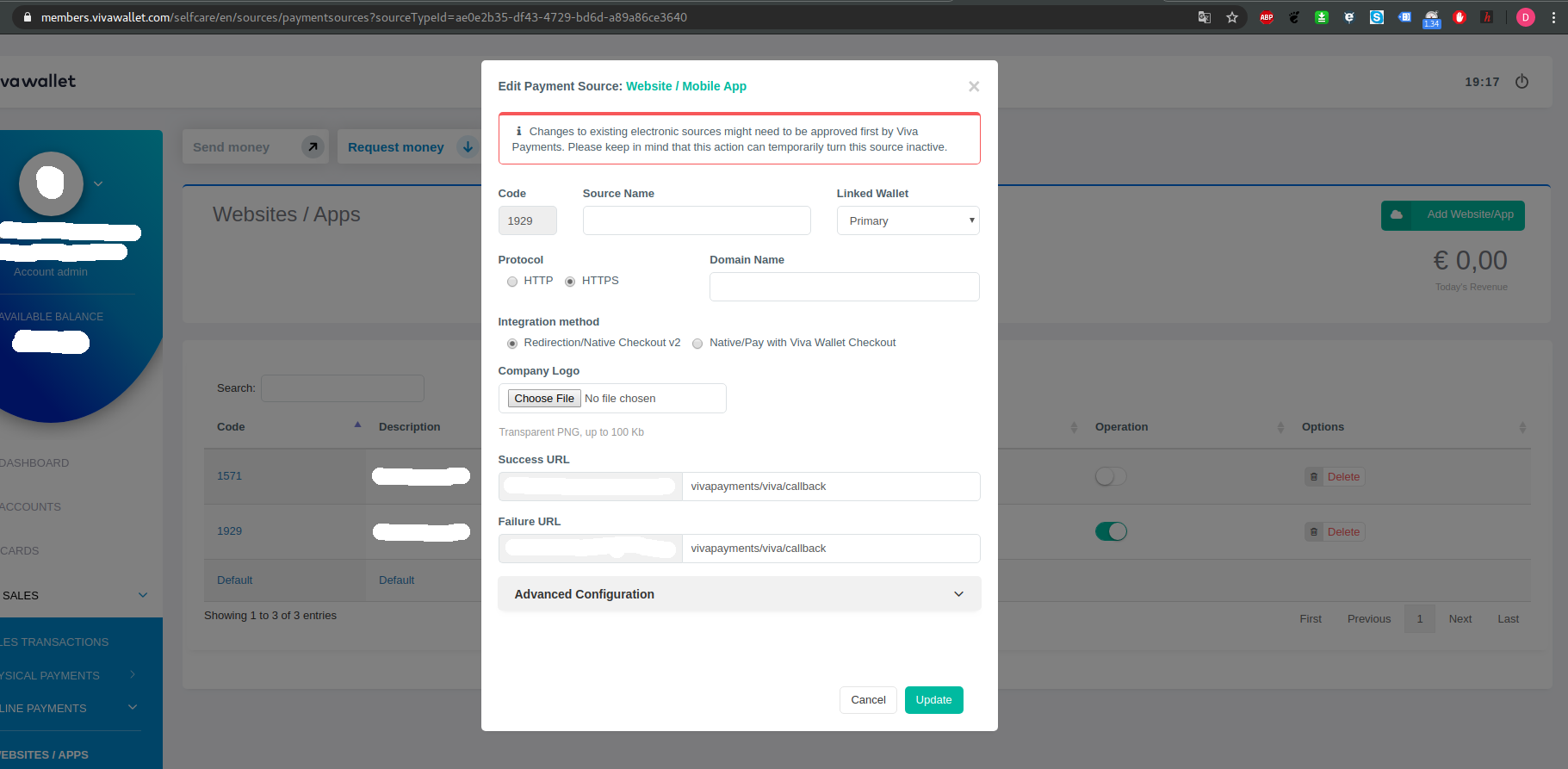The height and width of the screenshot is (769, 1568).
Task: Open Sales Transactions in the sidebar
Action: pyautogui.click(x=54, y=642)
